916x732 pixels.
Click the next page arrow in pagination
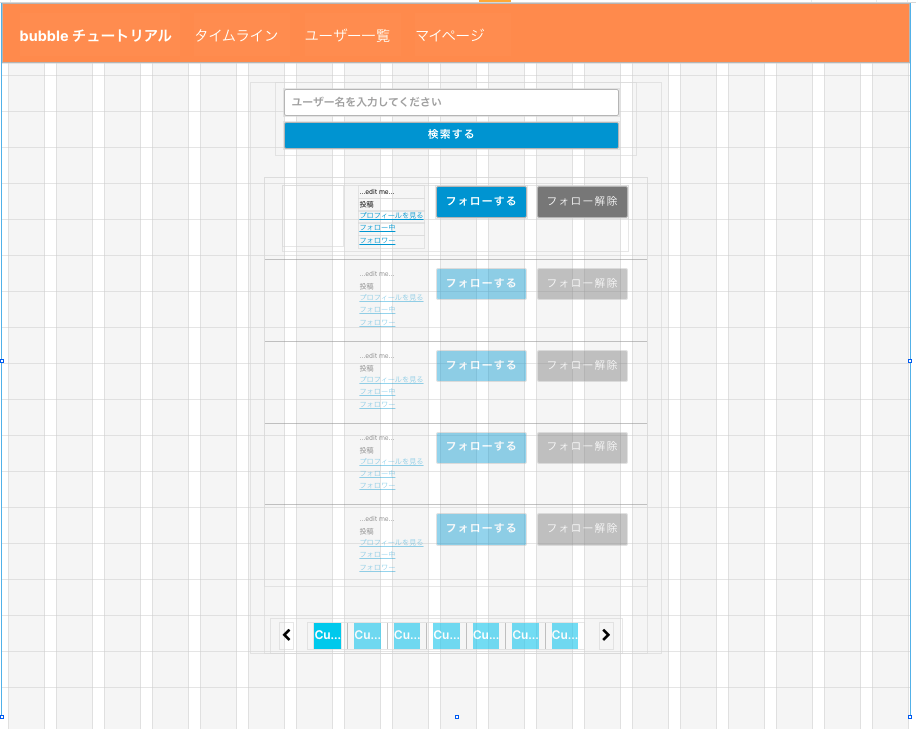(606, 635)
